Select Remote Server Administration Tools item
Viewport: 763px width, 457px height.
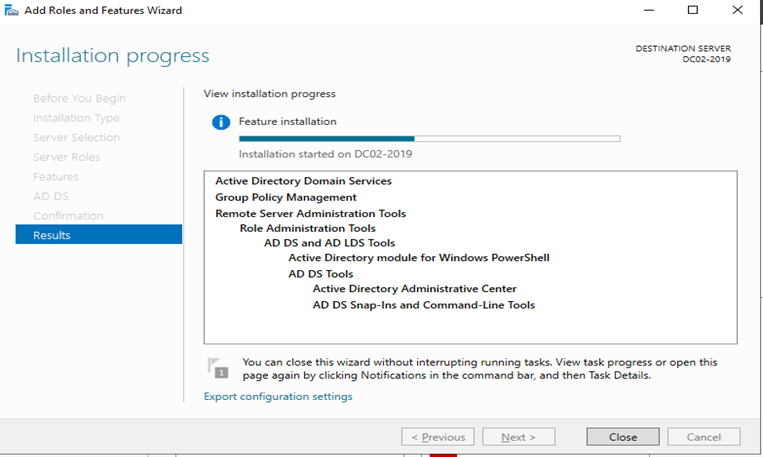point(310,213)
